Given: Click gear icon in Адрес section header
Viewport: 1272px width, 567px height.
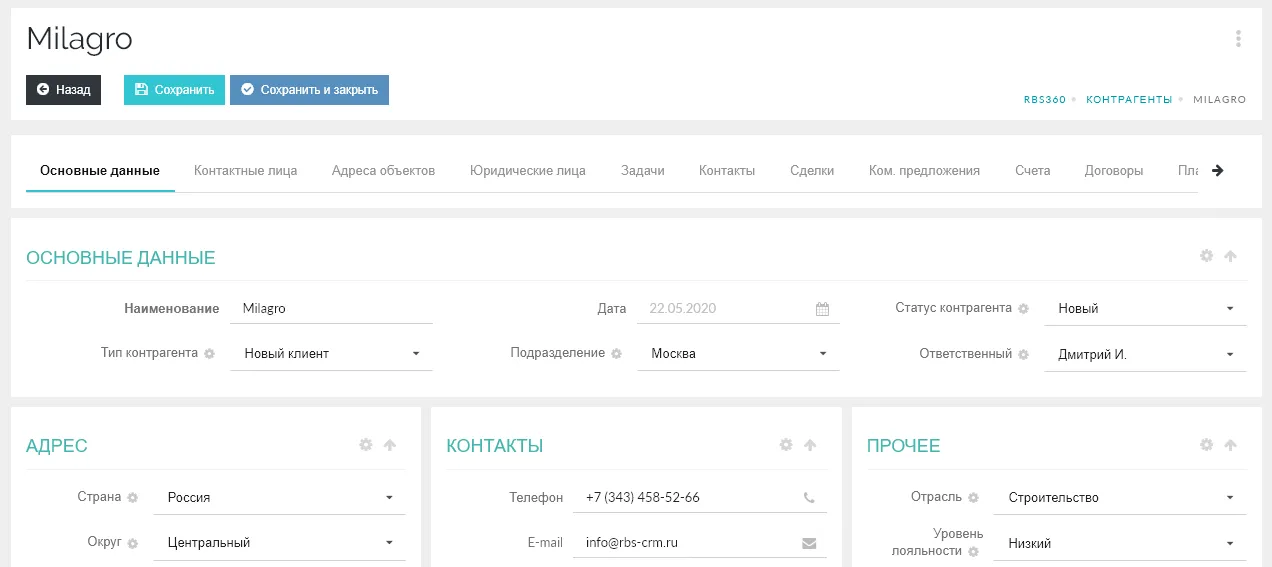Looking at the screenshot, I should tap(366, 445).
